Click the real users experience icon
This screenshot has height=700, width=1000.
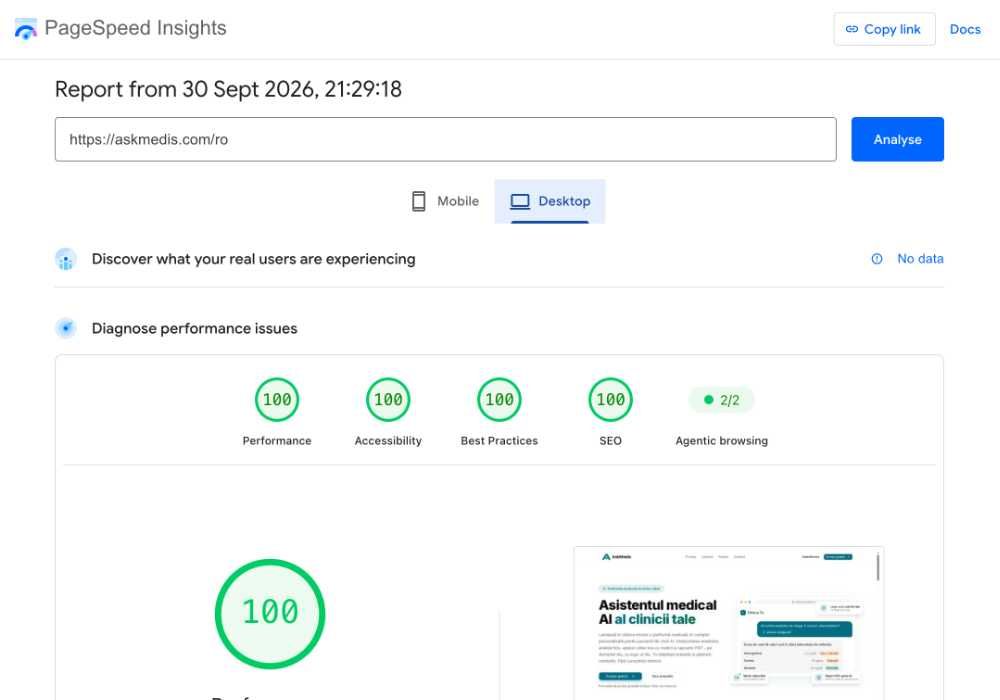coord(66,259)
